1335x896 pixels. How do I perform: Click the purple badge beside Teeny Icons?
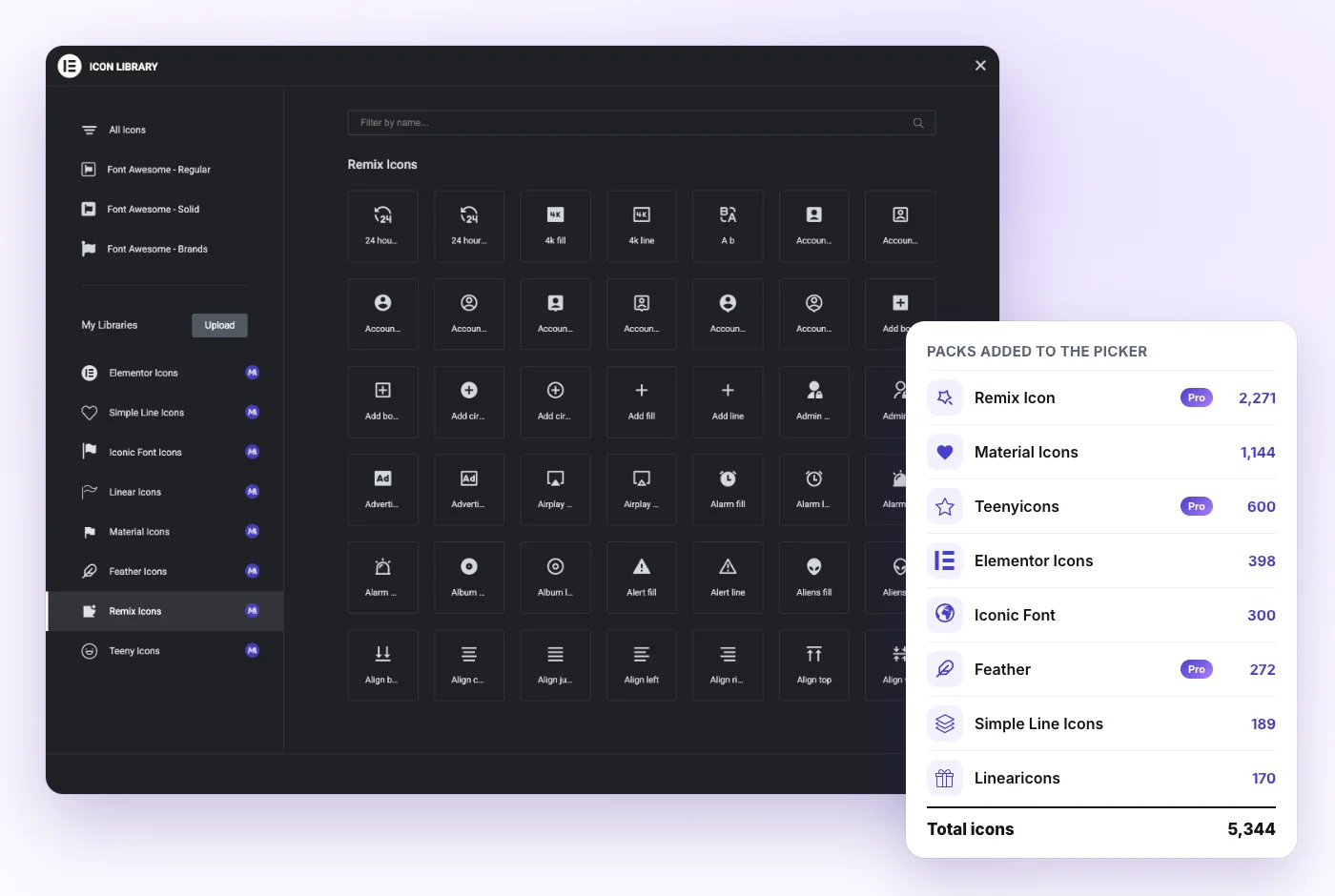pyautogui.click(x=253, y=650)
